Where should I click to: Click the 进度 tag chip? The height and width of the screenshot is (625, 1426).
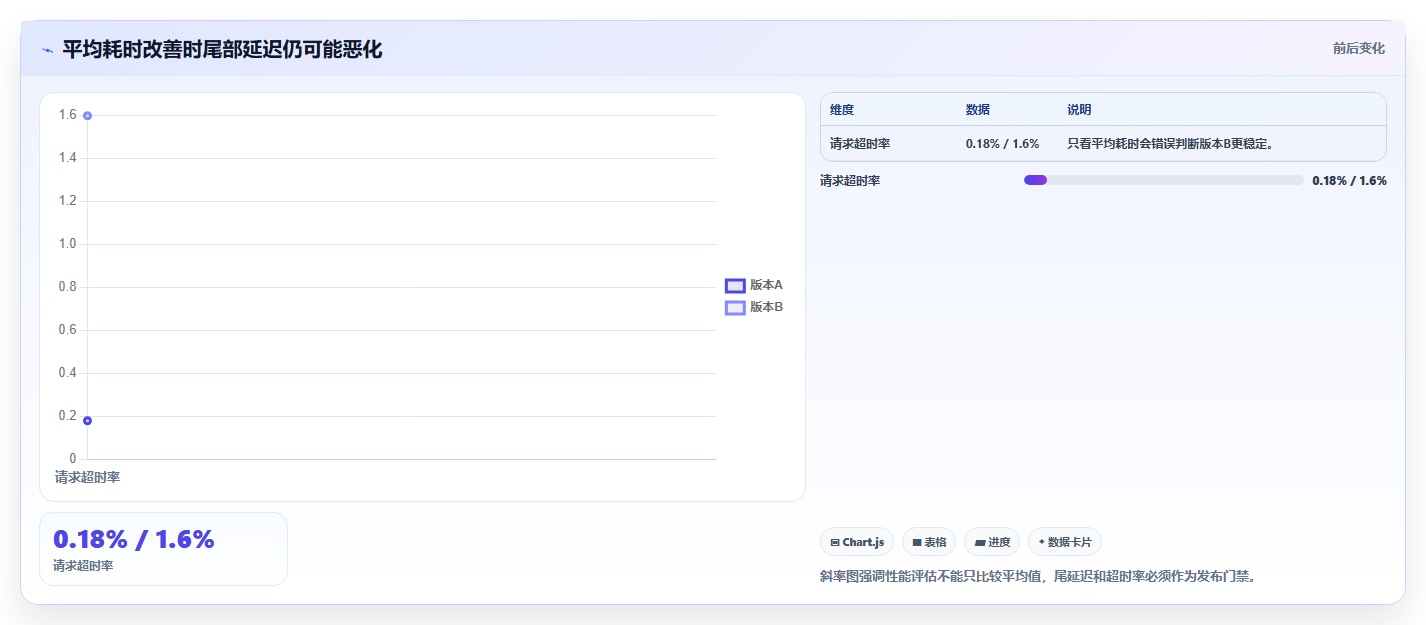click(993, 542)
